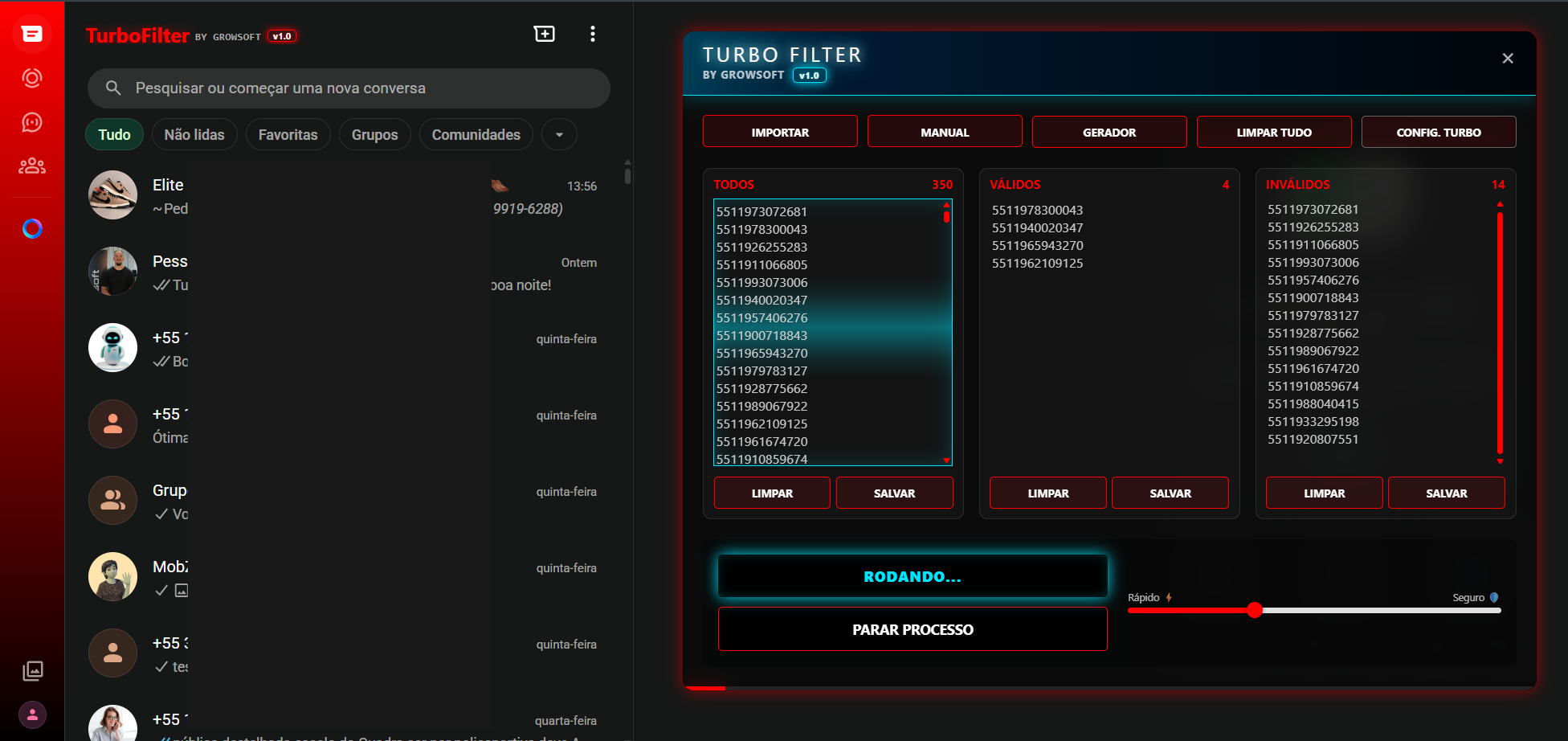Viewport: 1568px width, 741px height.
Task: Focus the search or new conversation field
Action: 349,88
